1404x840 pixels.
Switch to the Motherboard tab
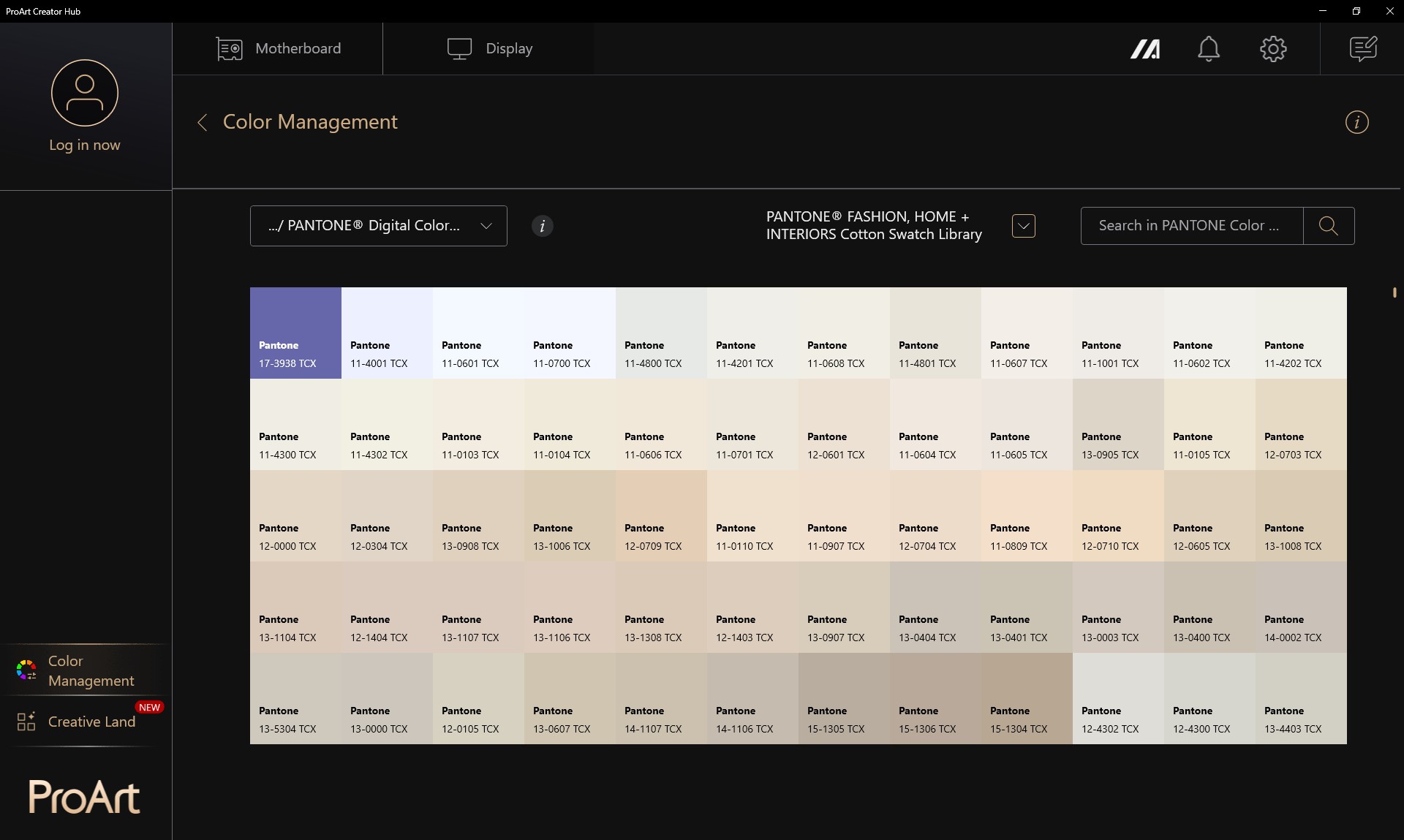click(279, 49)
